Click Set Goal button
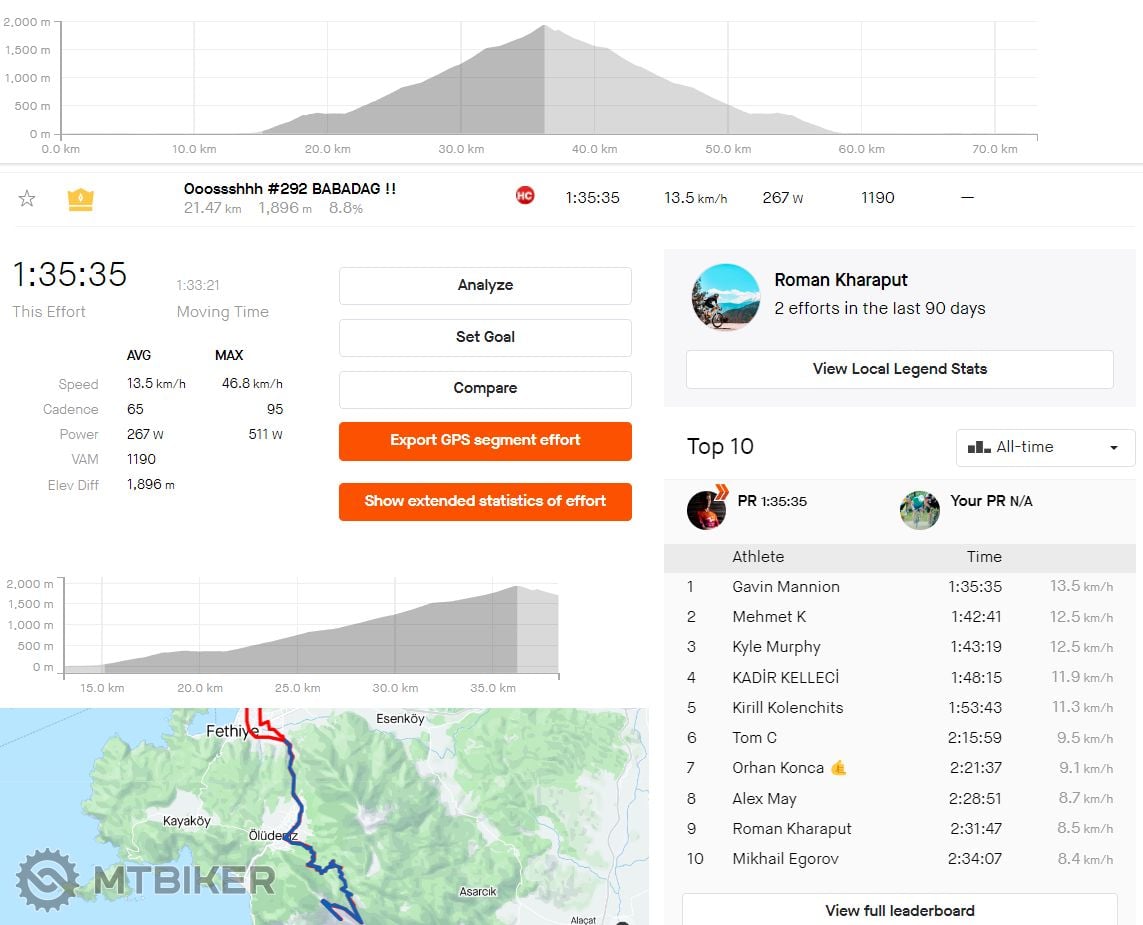Image resolution: width=1143 pixels, height=925 pixels. click(485, 337)
